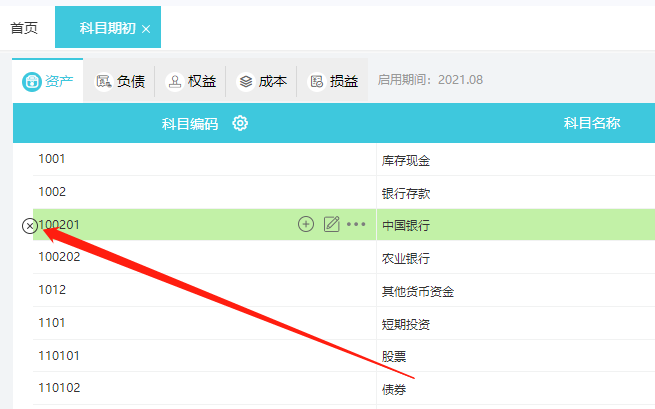
Task: Click the 科目编码 column header
Action: 190,124
